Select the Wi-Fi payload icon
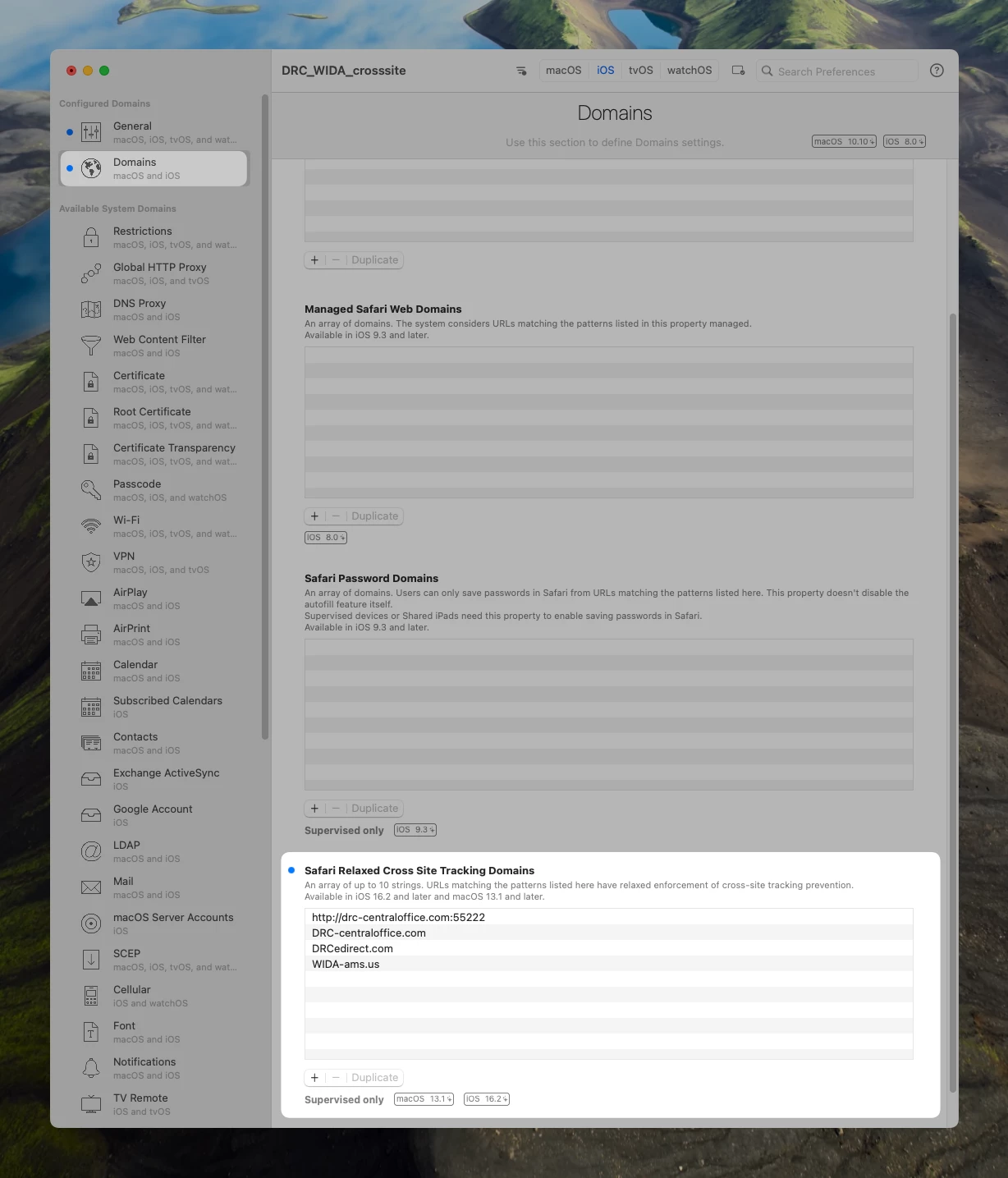Screen dimensions: 1008x1178 click(x=91, y=526)
